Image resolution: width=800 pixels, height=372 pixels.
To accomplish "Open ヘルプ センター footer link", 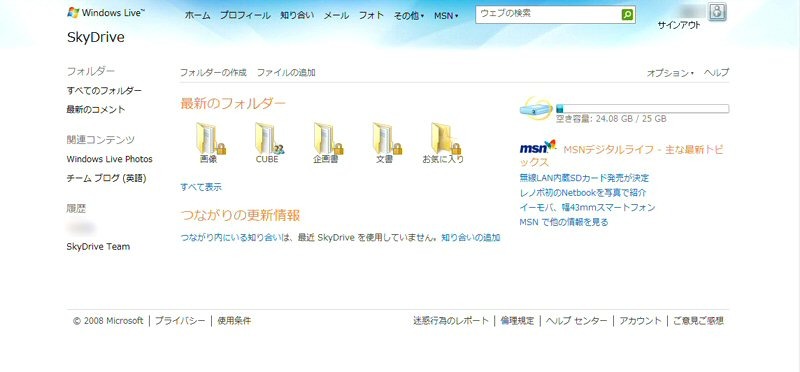I will tap(577, 321).
